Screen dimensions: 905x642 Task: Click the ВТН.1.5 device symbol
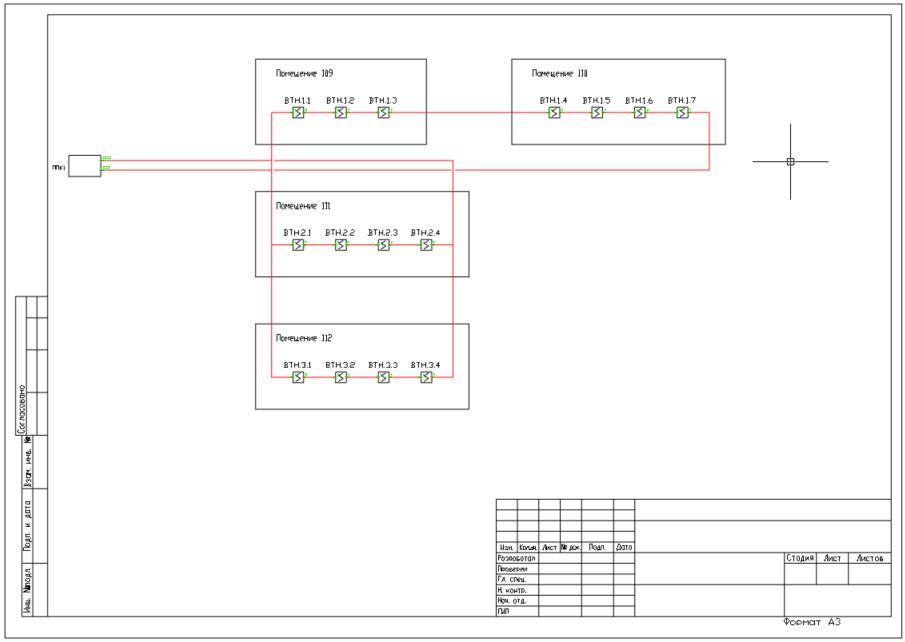point(597,113)
